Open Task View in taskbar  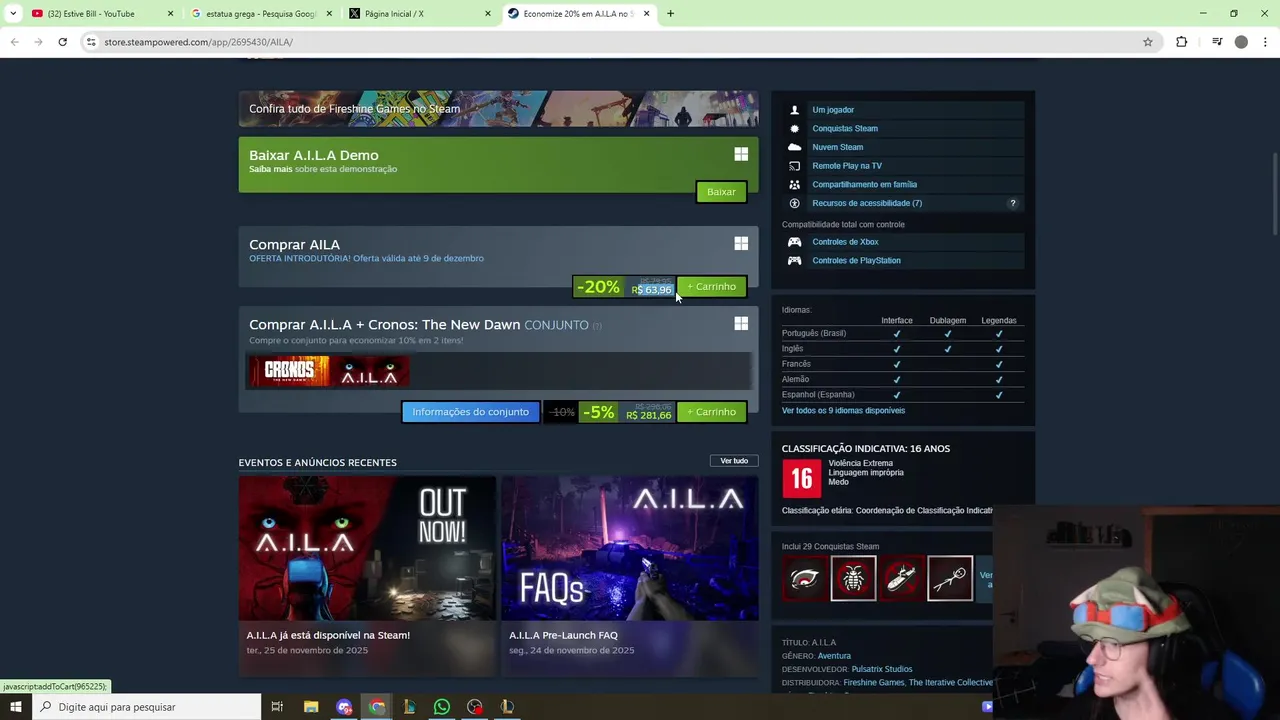click(x=277, y=707)
